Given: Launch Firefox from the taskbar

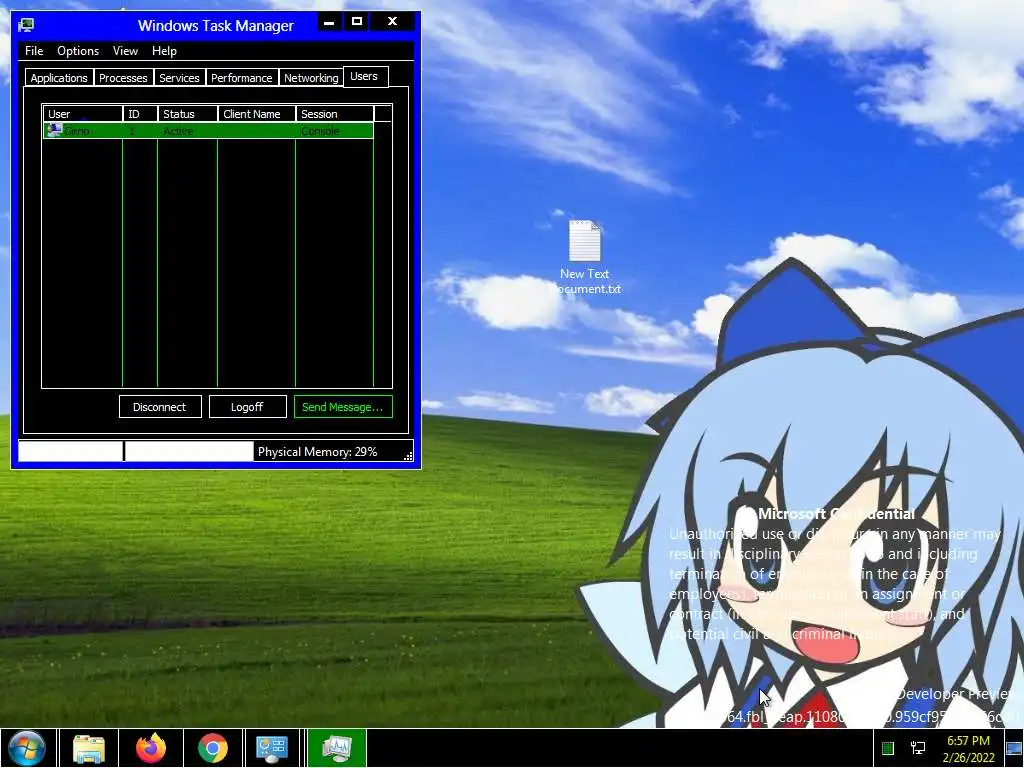Looking at the screenshot, I should tap(151, 748).
